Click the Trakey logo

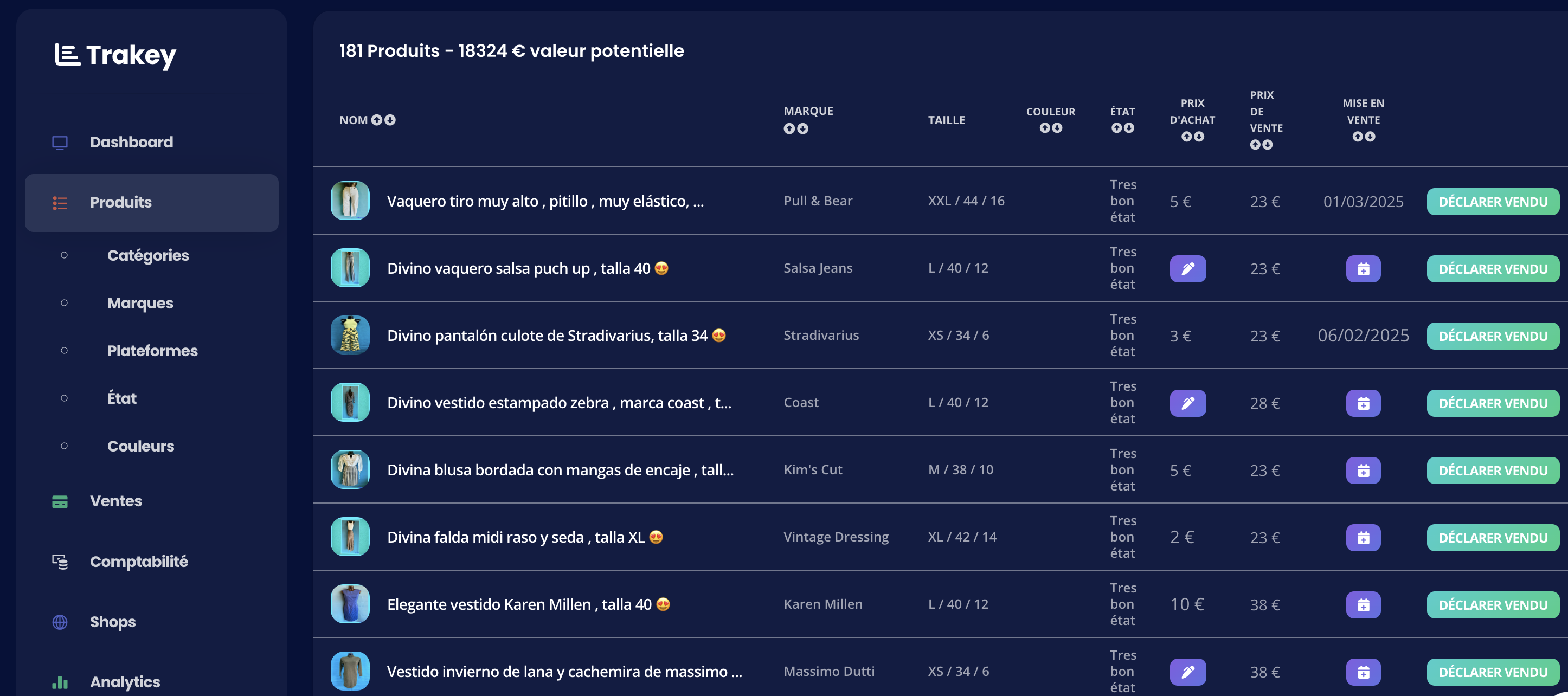(x=115, y=55)
